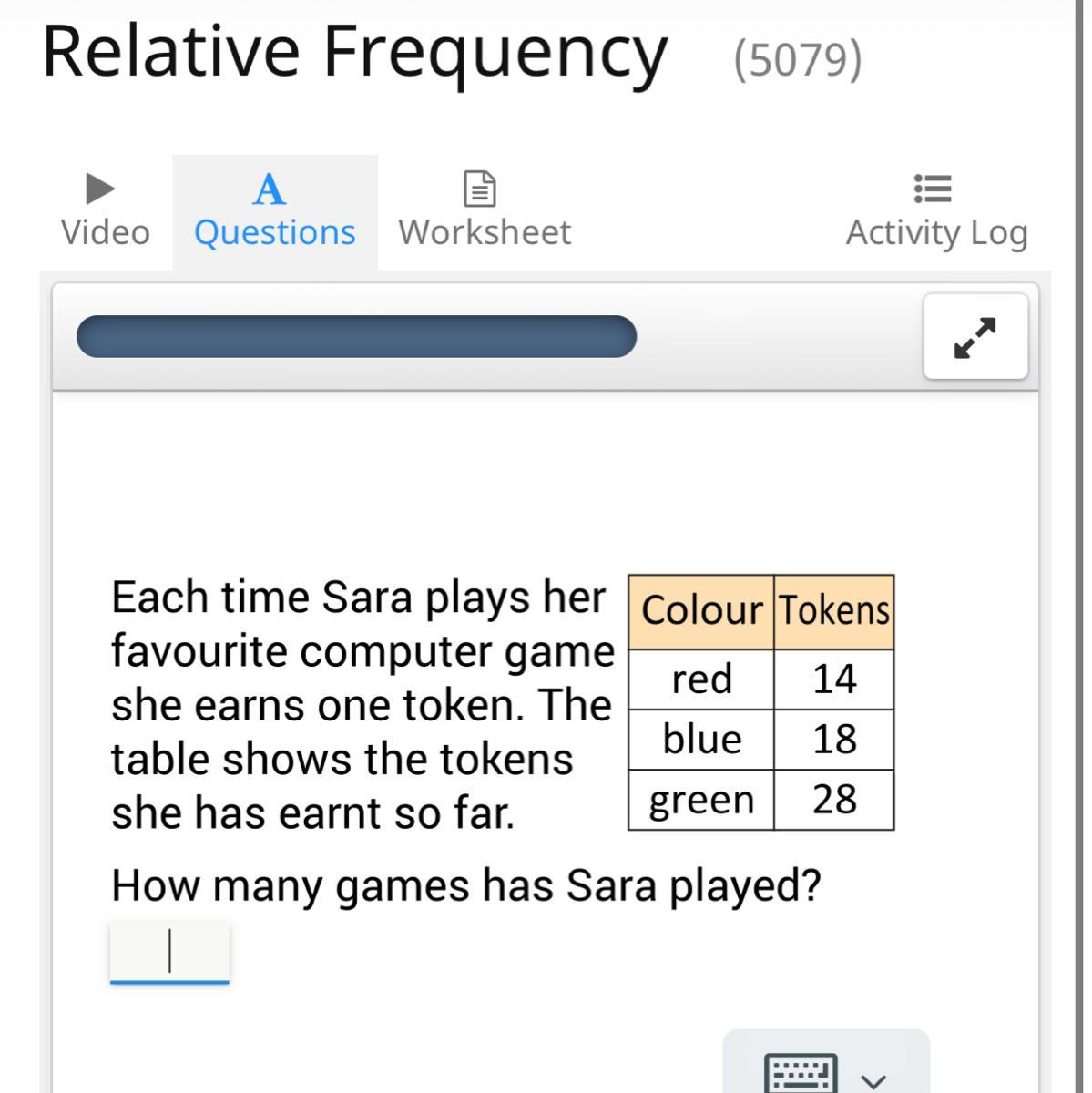Open the Worksheet tab label
Screen dimensions: 1092x1093
tap(485, 232)
